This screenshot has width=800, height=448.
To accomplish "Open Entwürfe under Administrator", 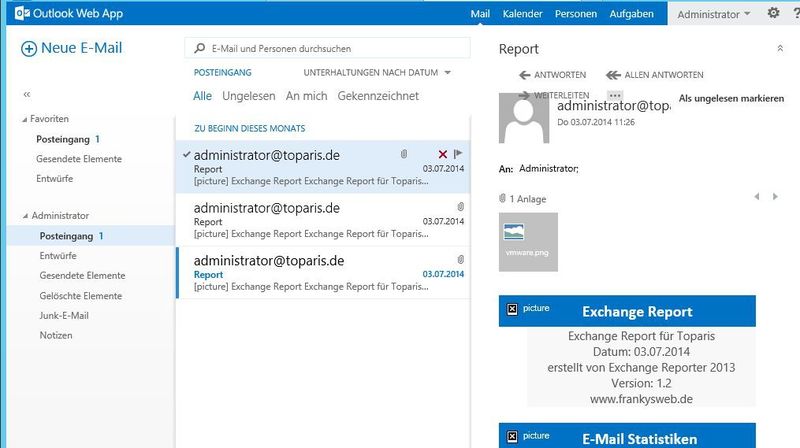I will [58, 256].
